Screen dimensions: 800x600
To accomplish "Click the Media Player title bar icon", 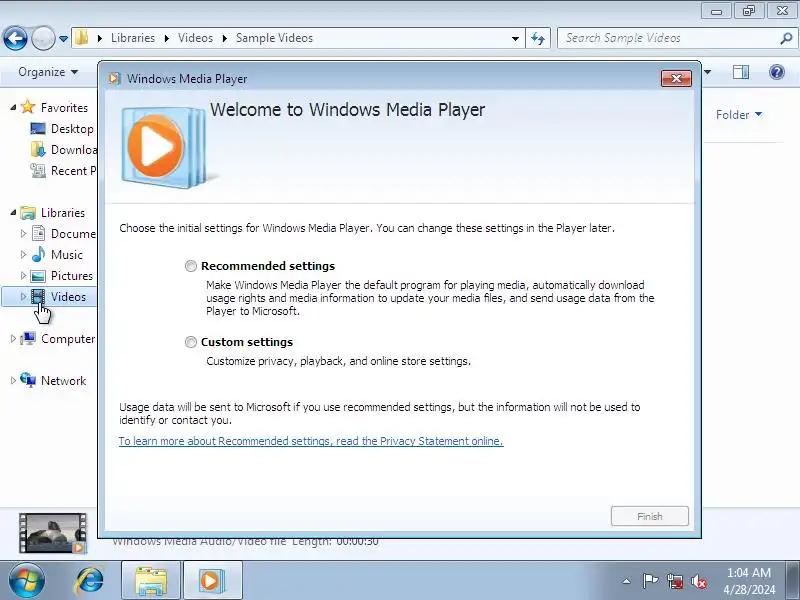I will point(114,79).
